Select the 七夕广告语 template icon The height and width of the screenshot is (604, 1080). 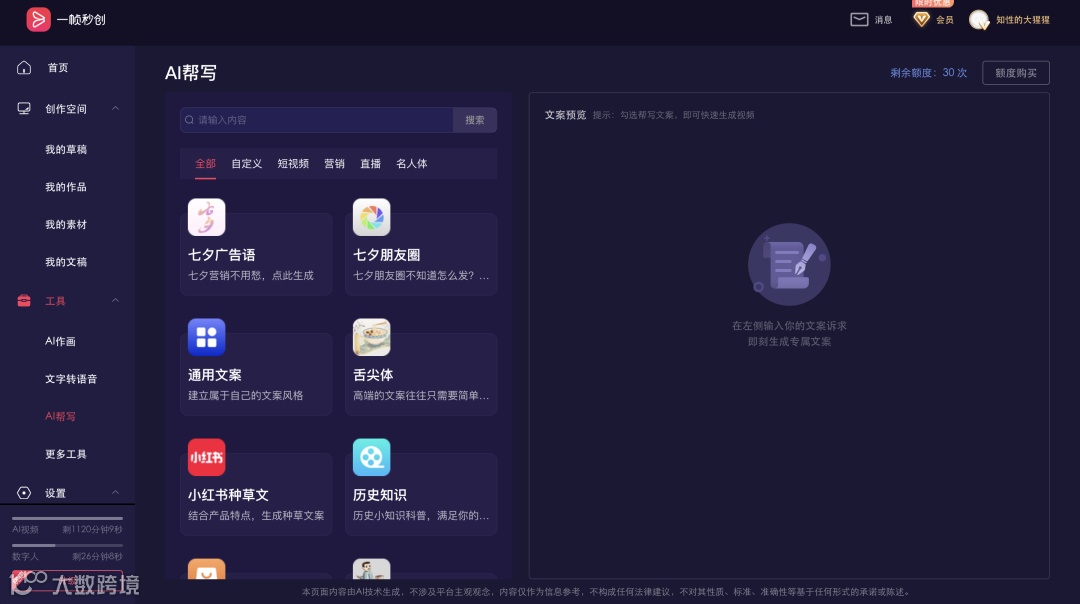coord(207,217)
